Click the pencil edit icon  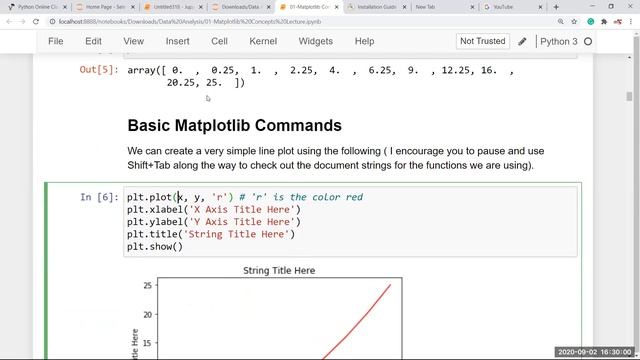(522, 42)
